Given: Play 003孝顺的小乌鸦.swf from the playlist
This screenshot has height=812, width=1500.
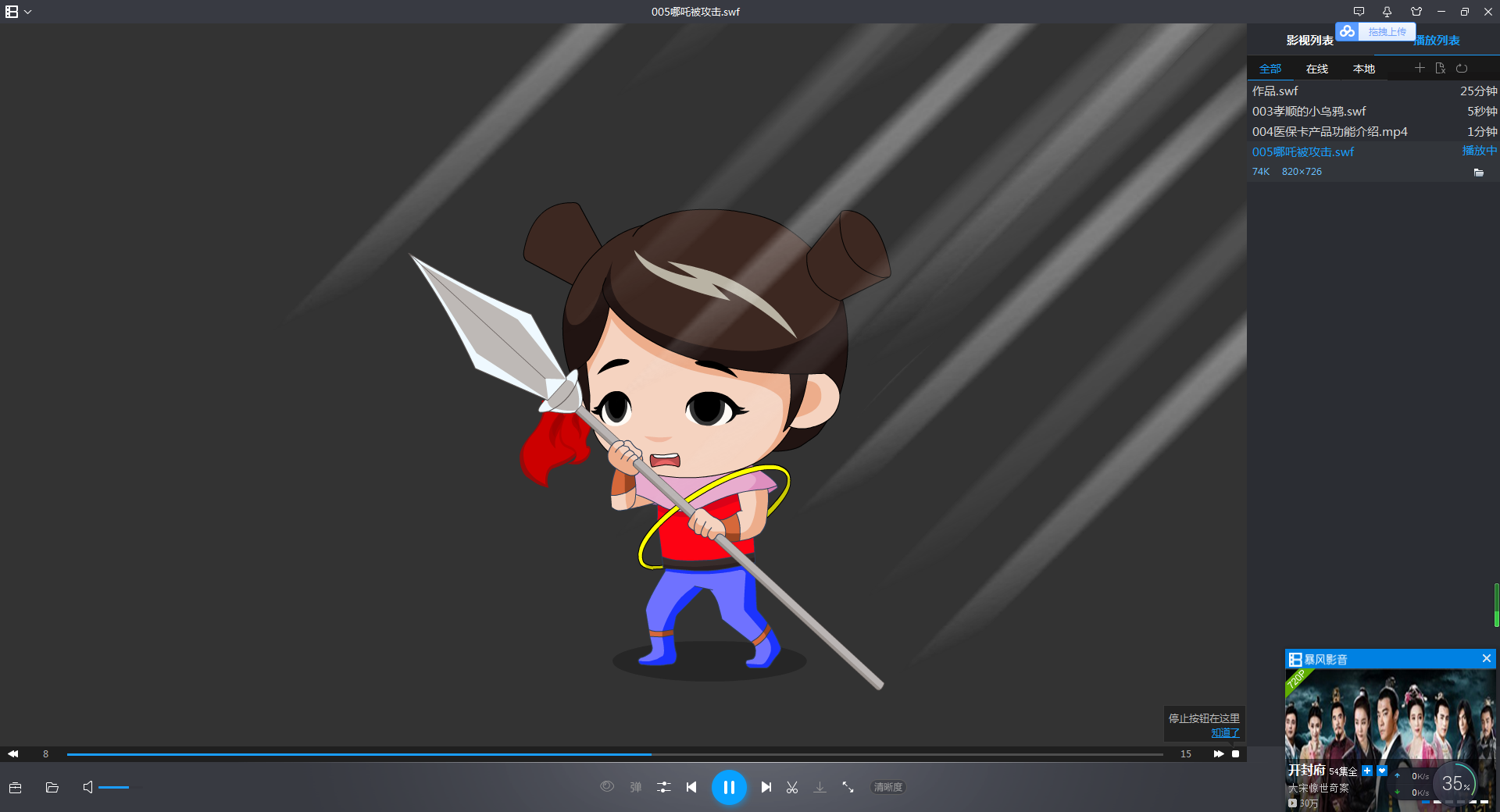Looking at the screenshot, I should coord(1373,111).
